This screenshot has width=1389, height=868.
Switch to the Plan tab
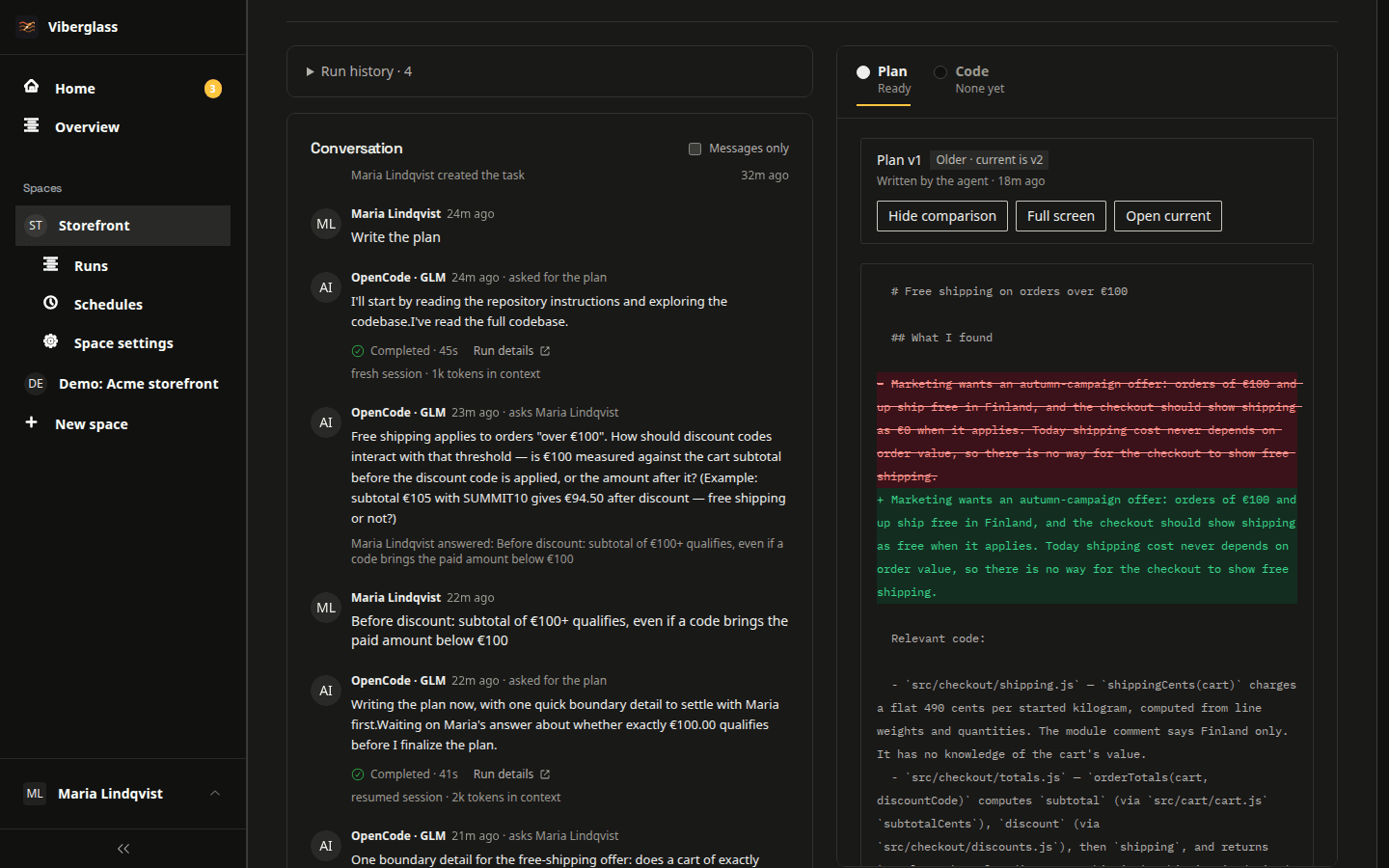click(884, 79)
